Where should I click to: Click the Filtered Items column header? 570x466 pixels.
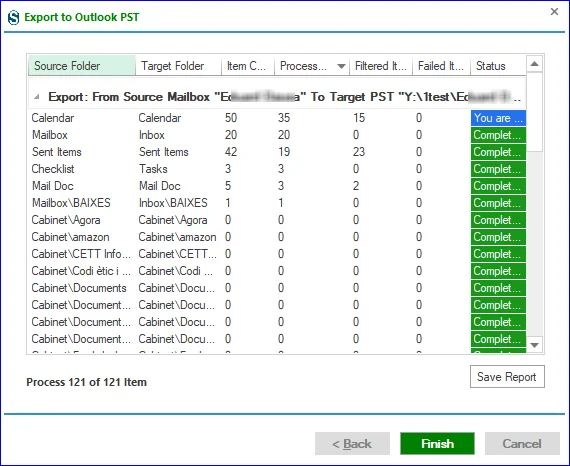pyautogui.click(x=381, y=66)
